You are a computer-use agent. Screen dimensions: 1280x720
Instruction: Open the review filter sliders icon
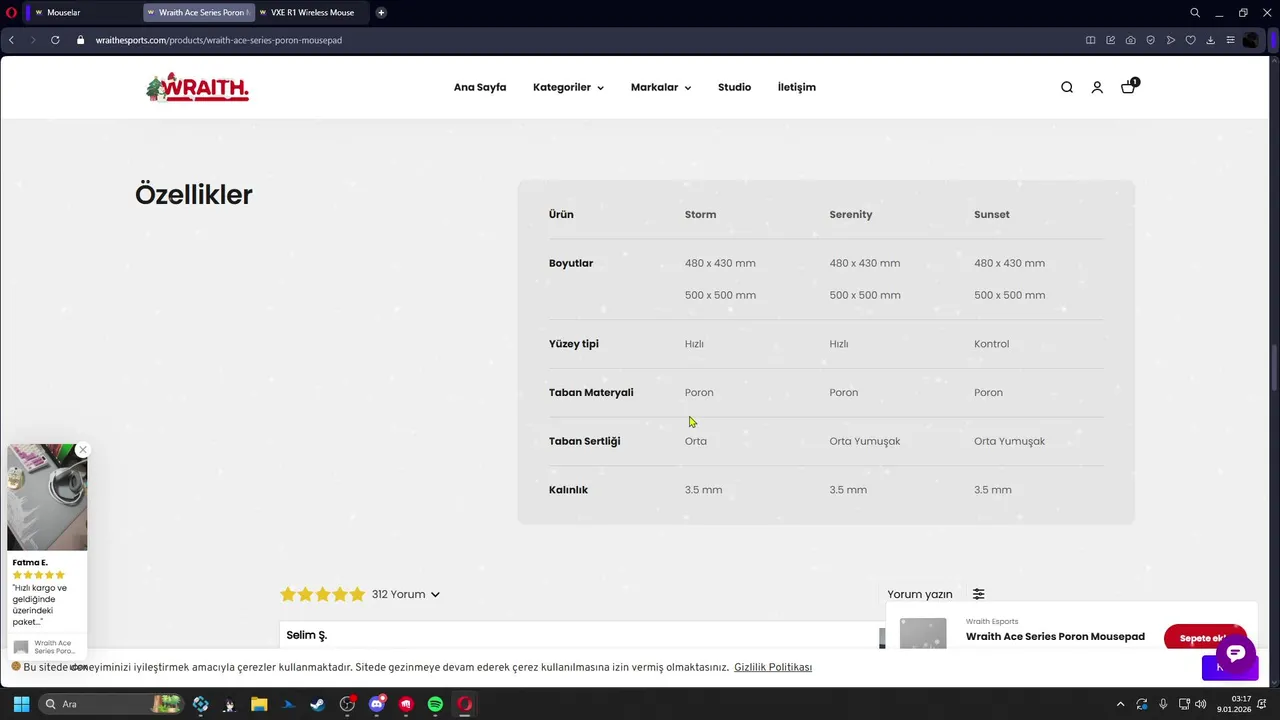pyautogui.click(x=979, y=594)
